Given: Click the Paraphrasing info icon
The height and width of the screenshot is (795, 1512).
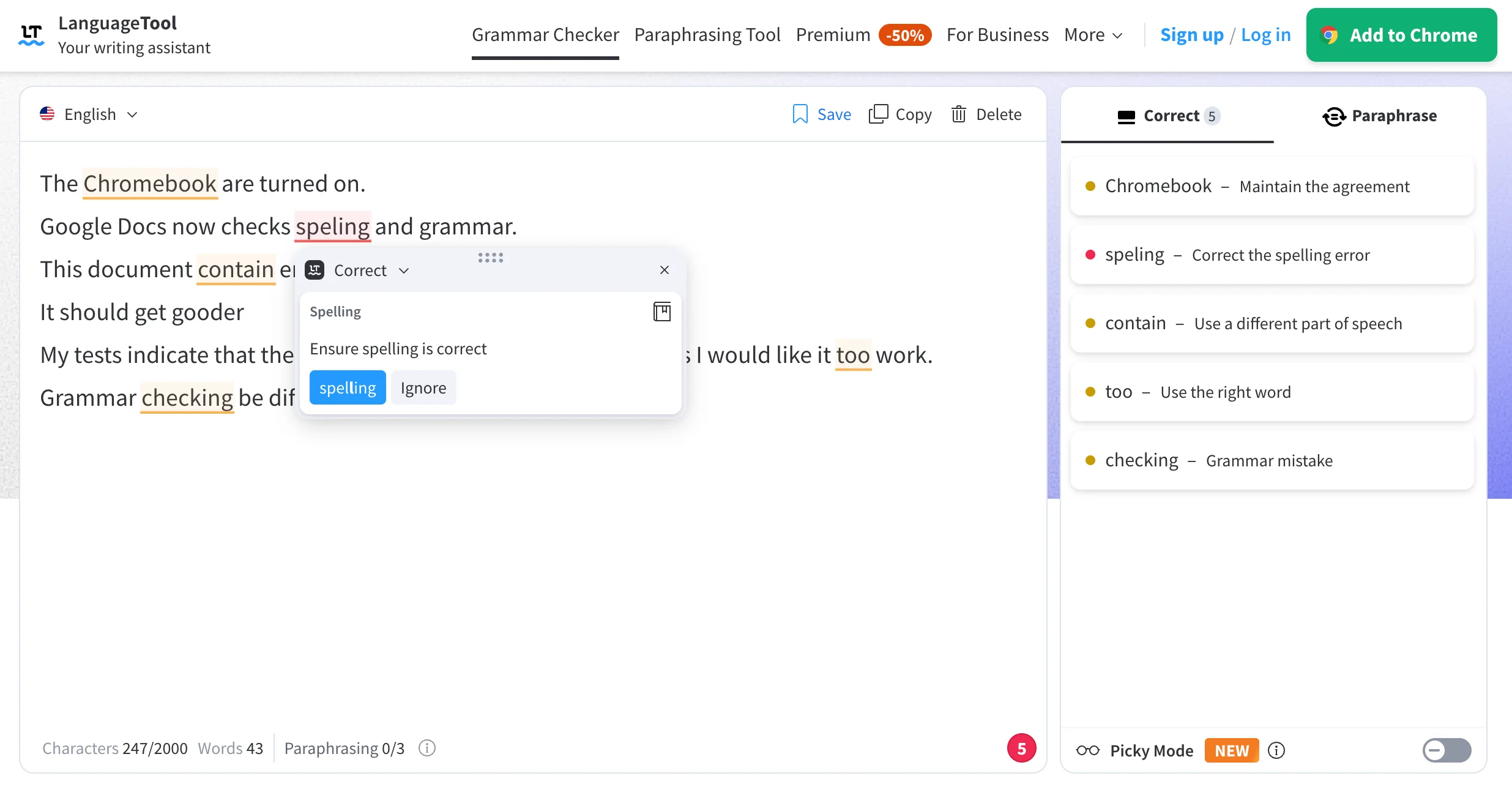Looking at the screenshot, I should pos(426,748).
